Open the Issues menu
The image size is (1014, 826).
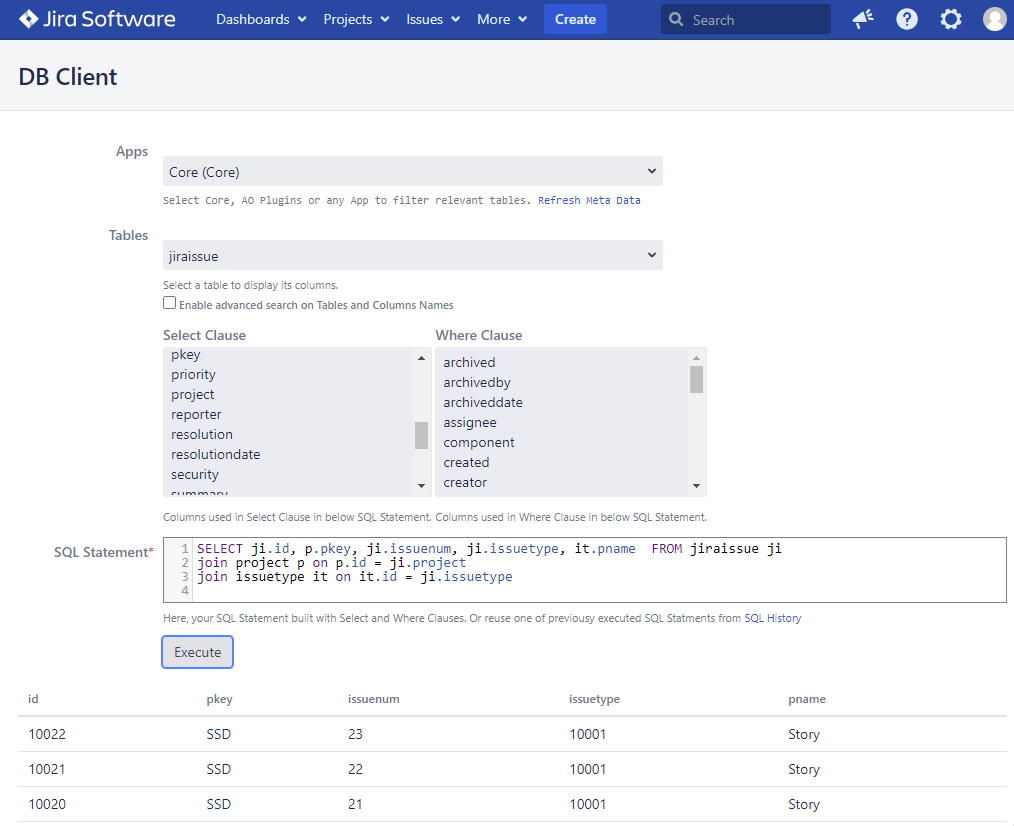[x=433, y=19]
